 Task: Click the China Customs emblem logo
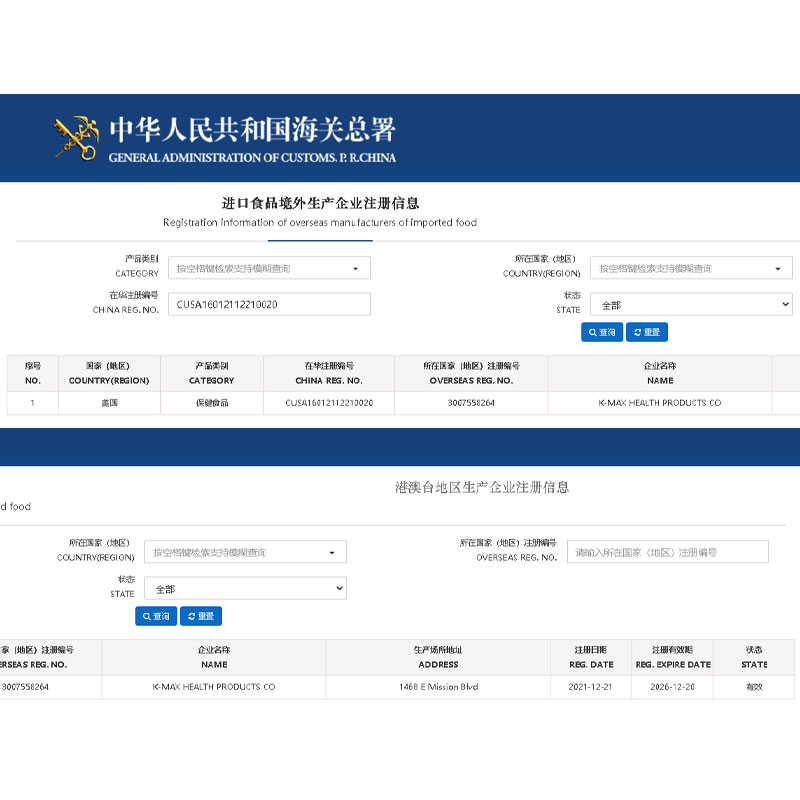[76, 138]
